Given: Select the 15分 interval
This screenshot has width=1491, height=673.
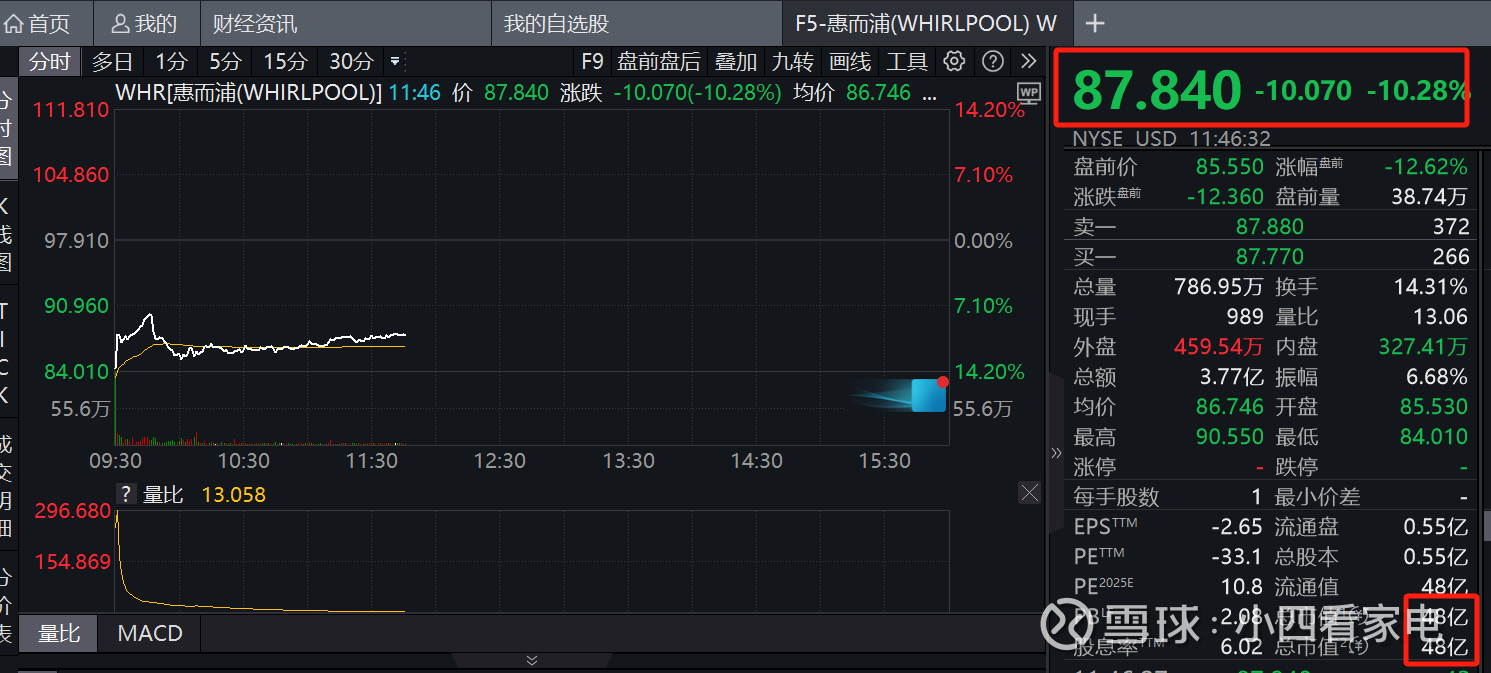Looking at the screenshot, I should coord(285,62).
